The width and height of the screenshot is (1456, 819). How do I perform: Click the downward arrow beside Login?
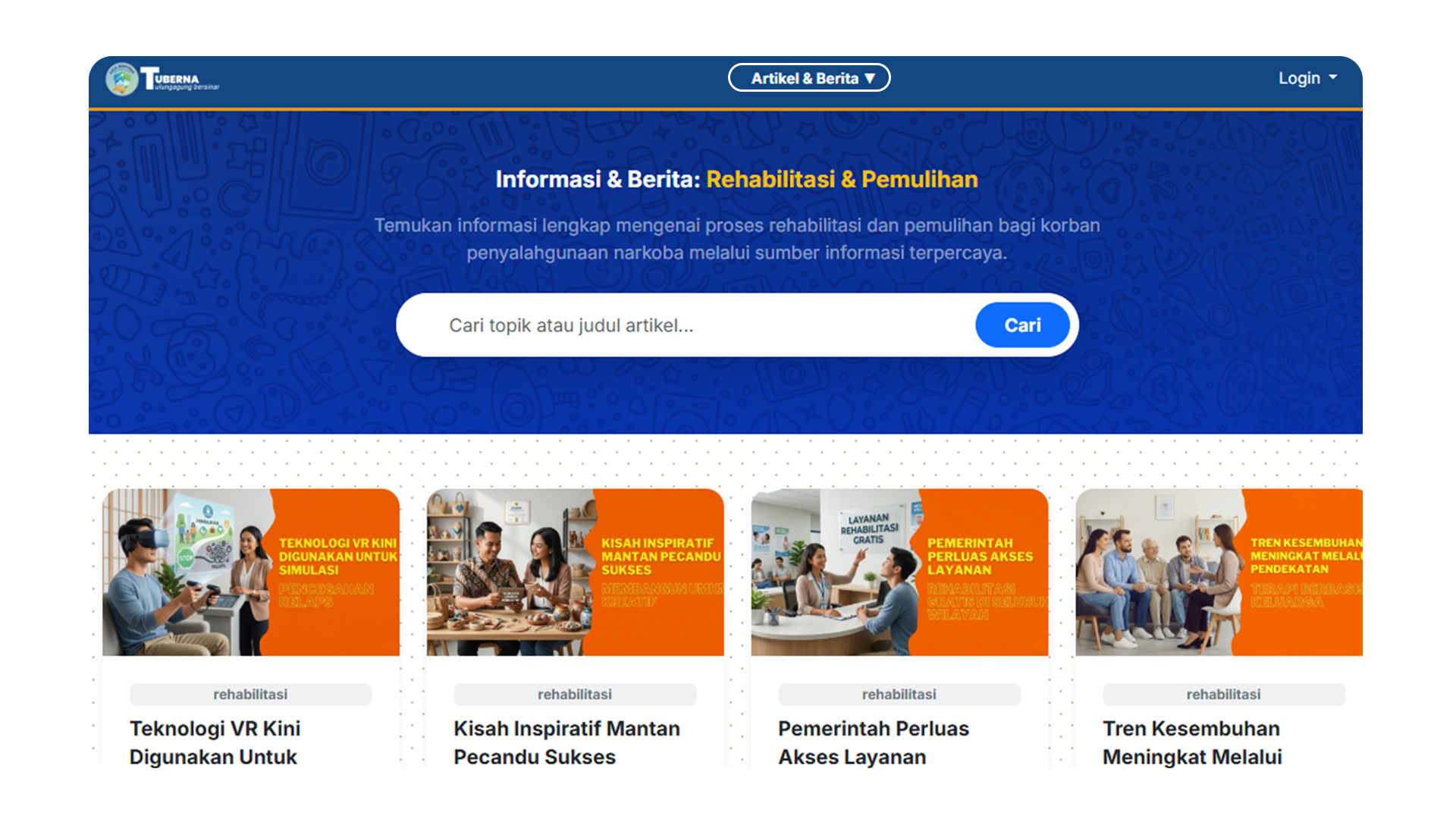pos(1333,77)
